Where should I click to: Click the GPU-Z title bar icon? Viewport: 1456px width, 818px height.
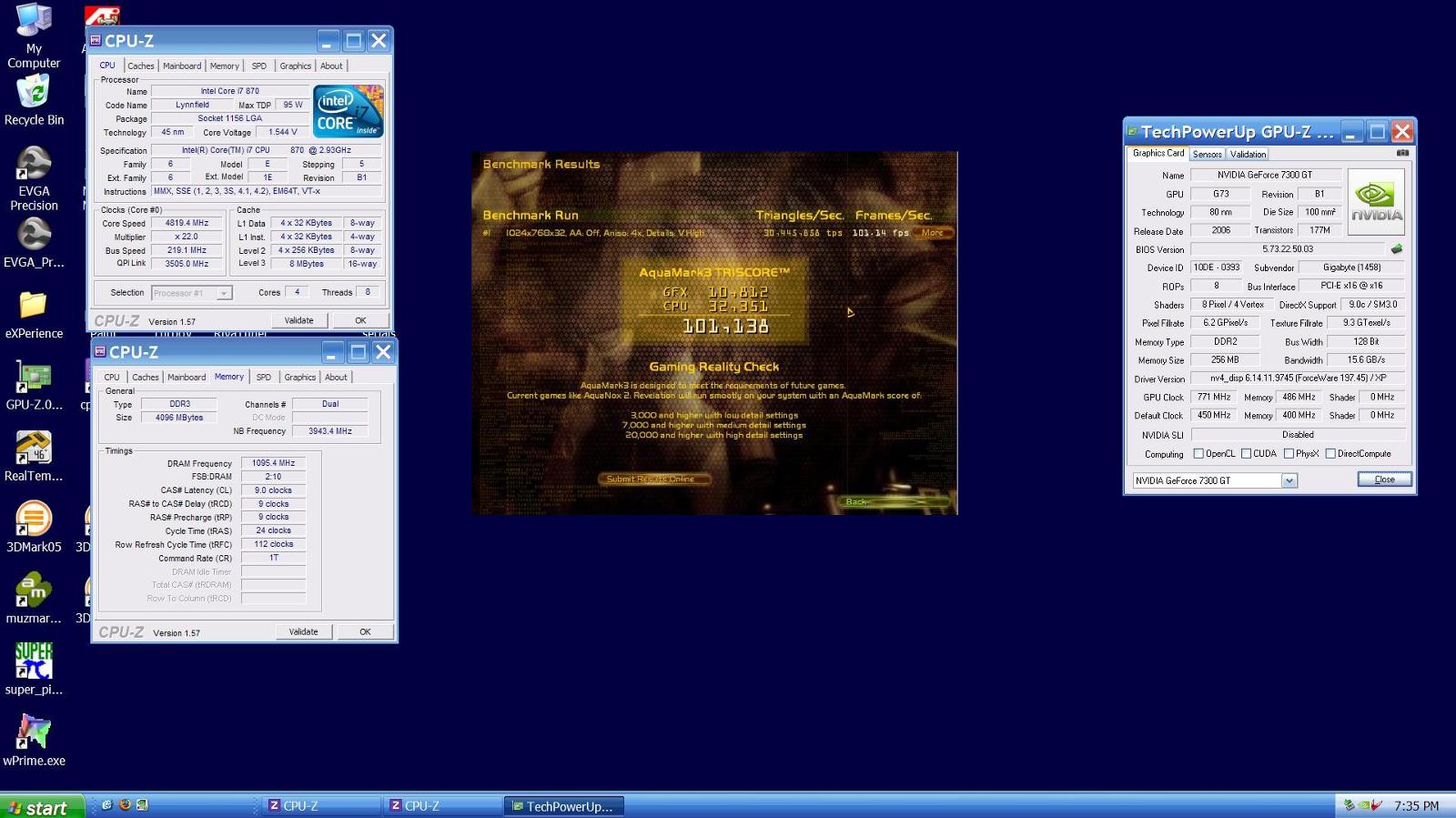1133,132
